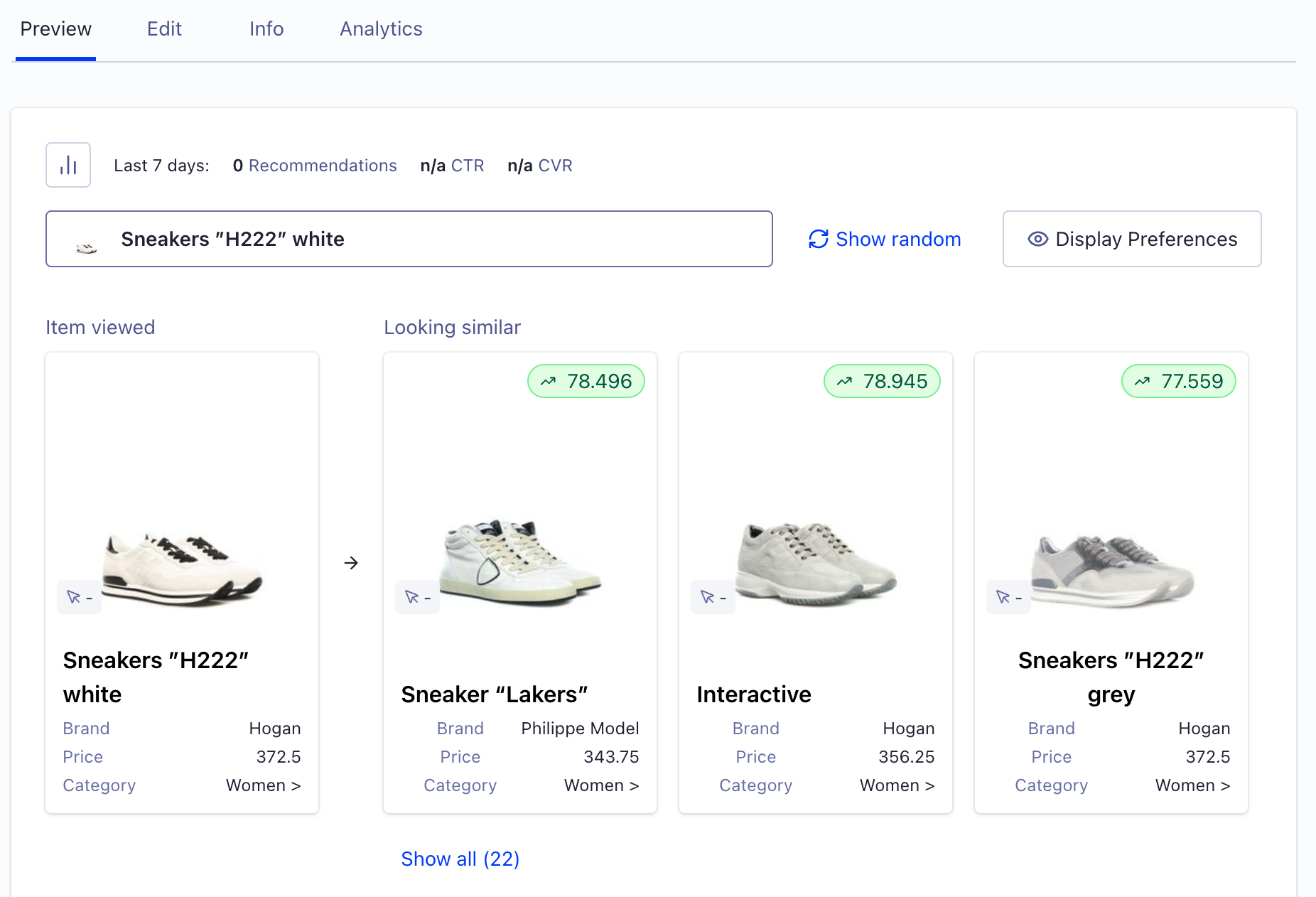This screenshot has width=1316, height=897.
Task: Click cursor badge on Sneakers H222 white card
Action: (x=80, y=597)
